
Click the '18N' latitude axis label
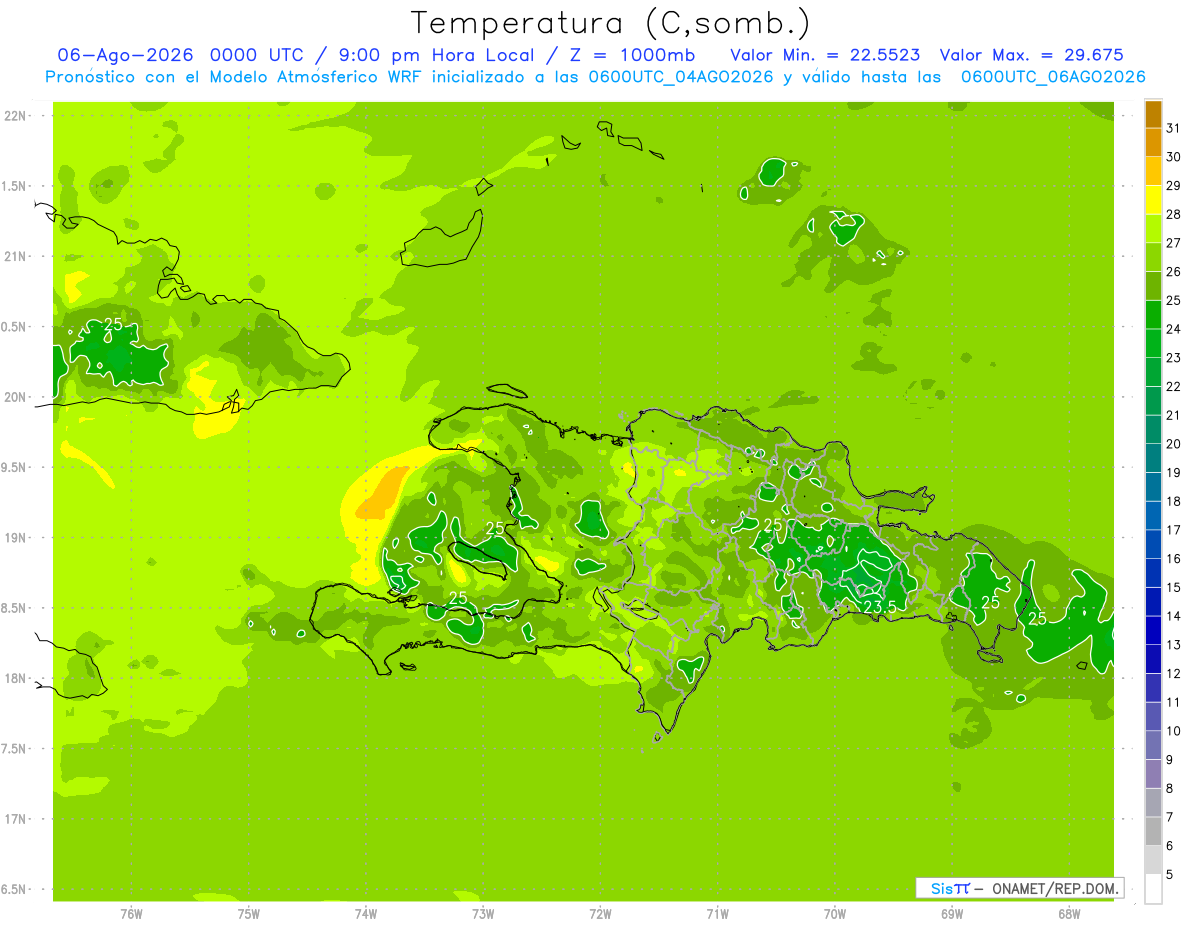(15, 678)
